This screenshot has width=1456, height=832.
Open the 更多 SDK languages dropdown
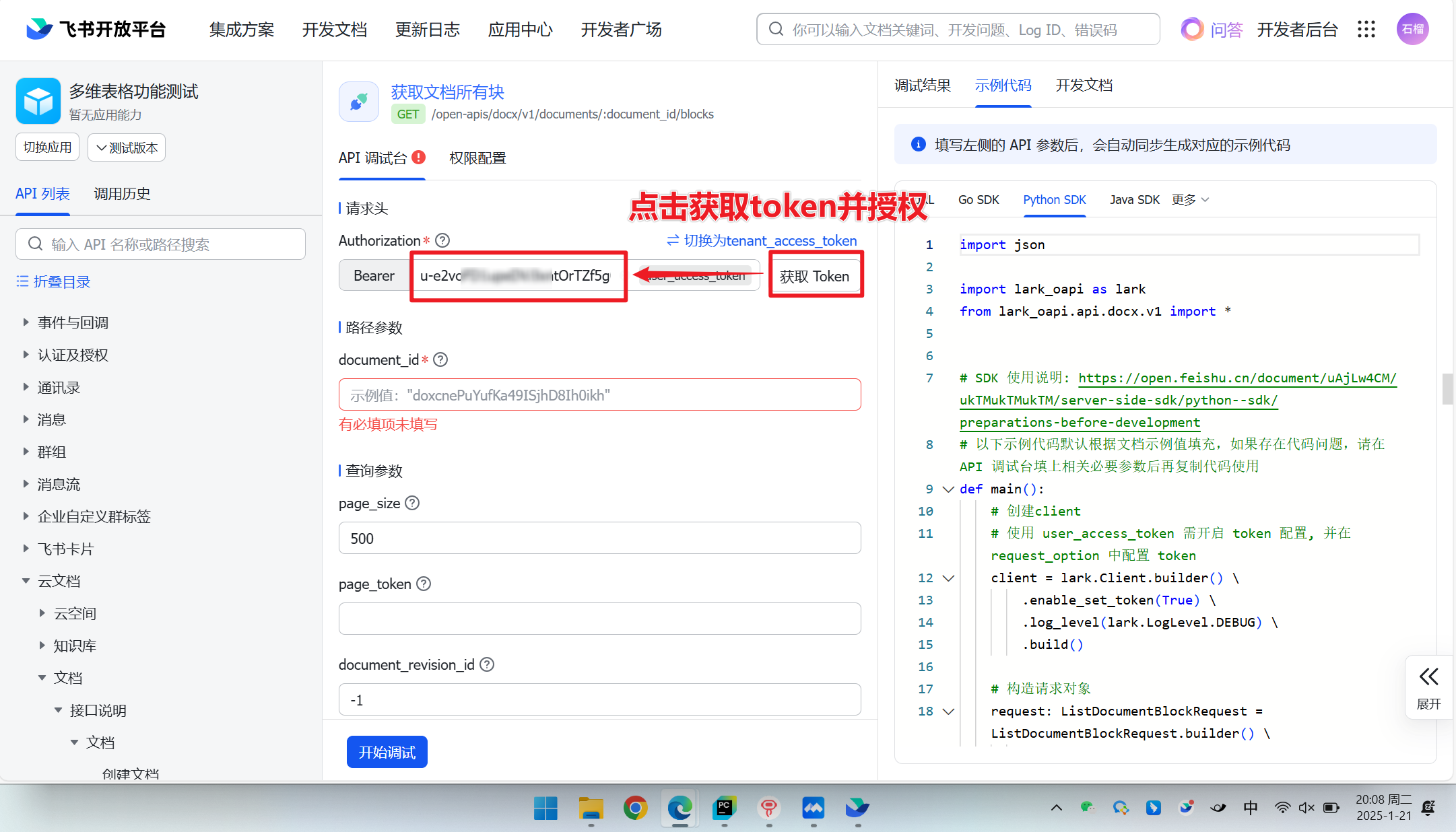click(x=1190, y=200)
